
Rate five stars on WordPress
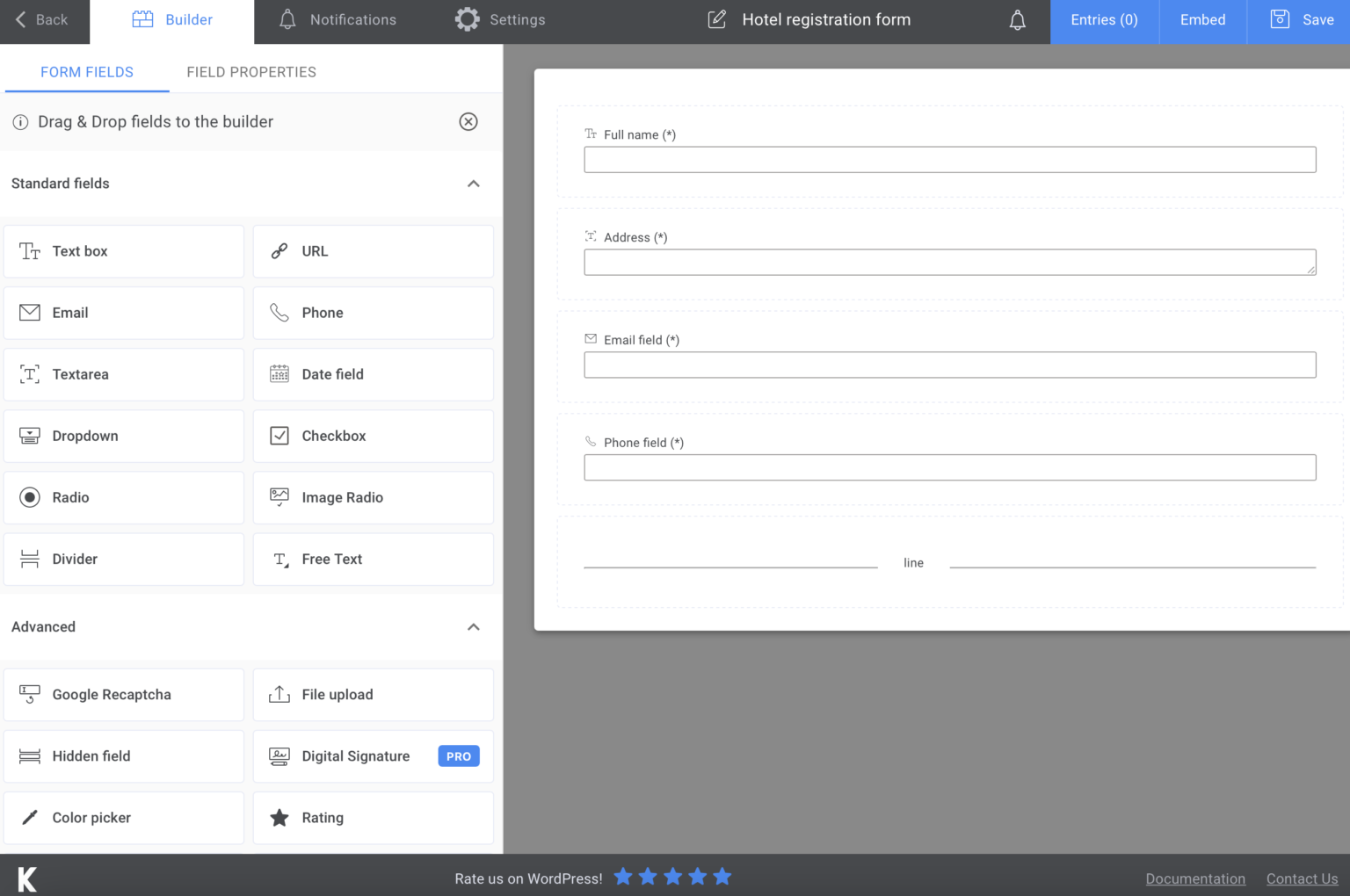pyautogui.click(x=722, y=876)
